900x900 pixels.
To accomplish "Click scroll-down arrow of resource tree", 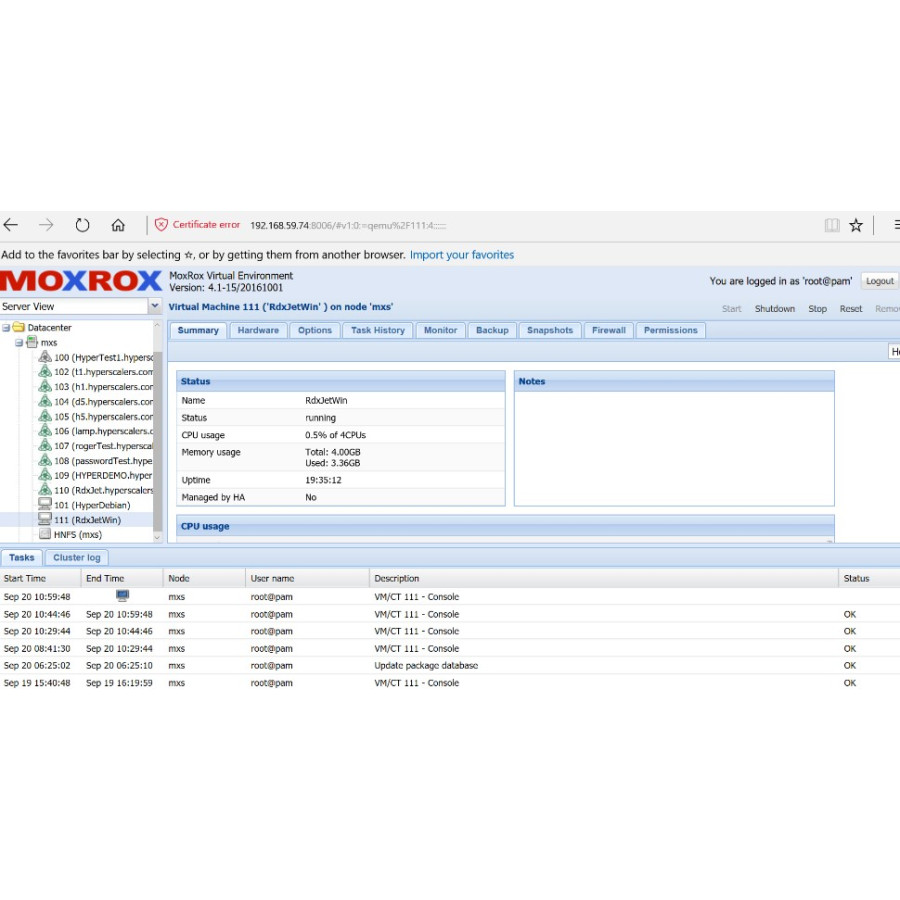I will pyautogui.click(x=157, y=537).
